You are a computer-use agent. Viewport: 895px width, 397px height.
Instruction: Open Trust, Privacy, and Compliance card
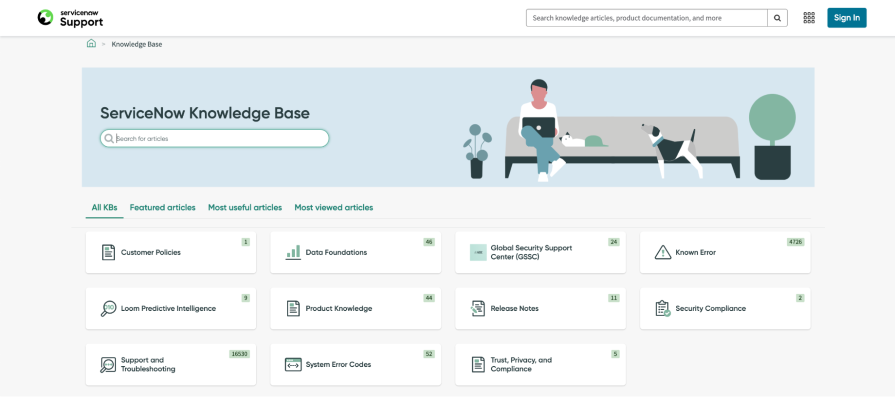point(541,364)
